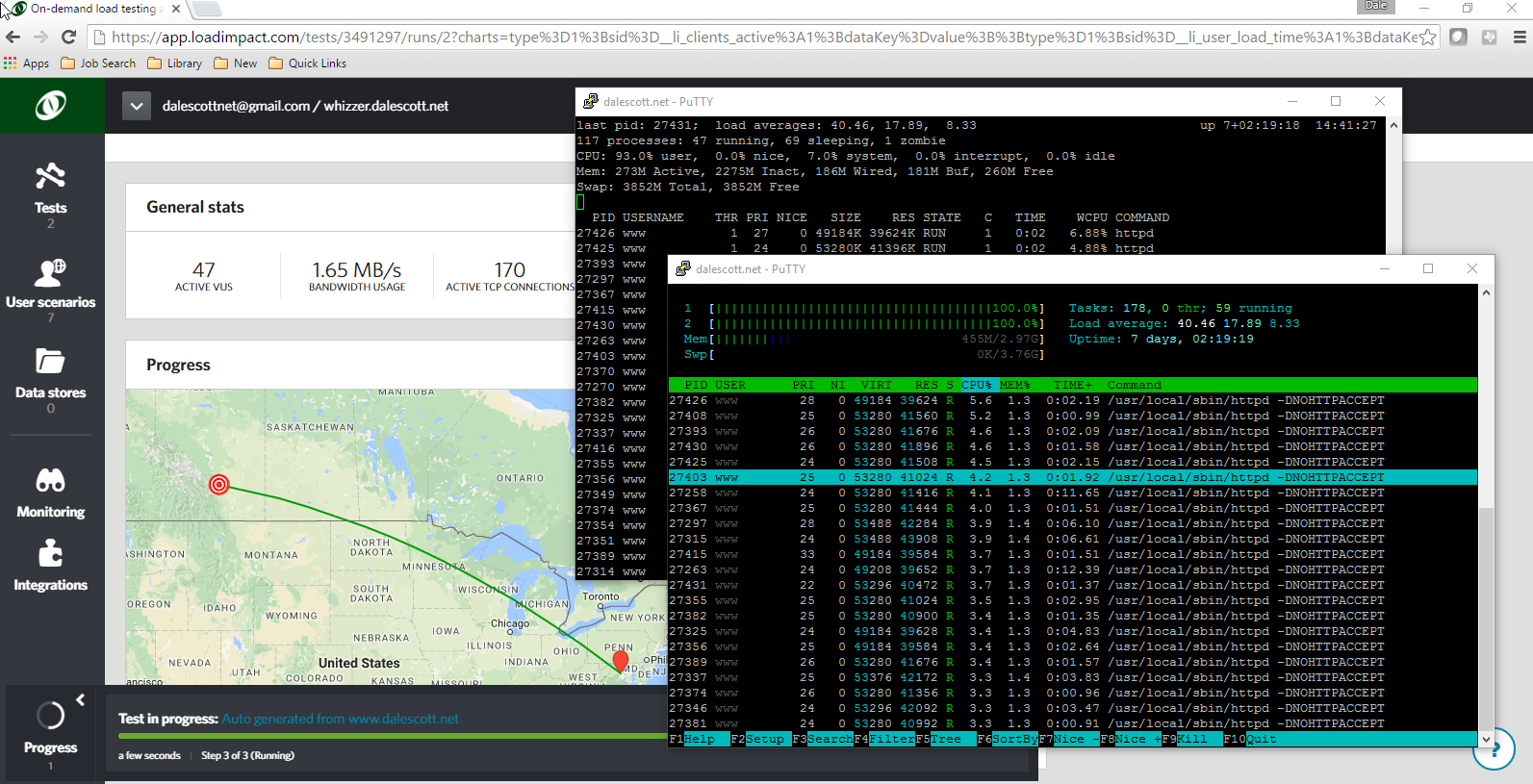Open the Job Search bookmarks folder

coord(98,63)
